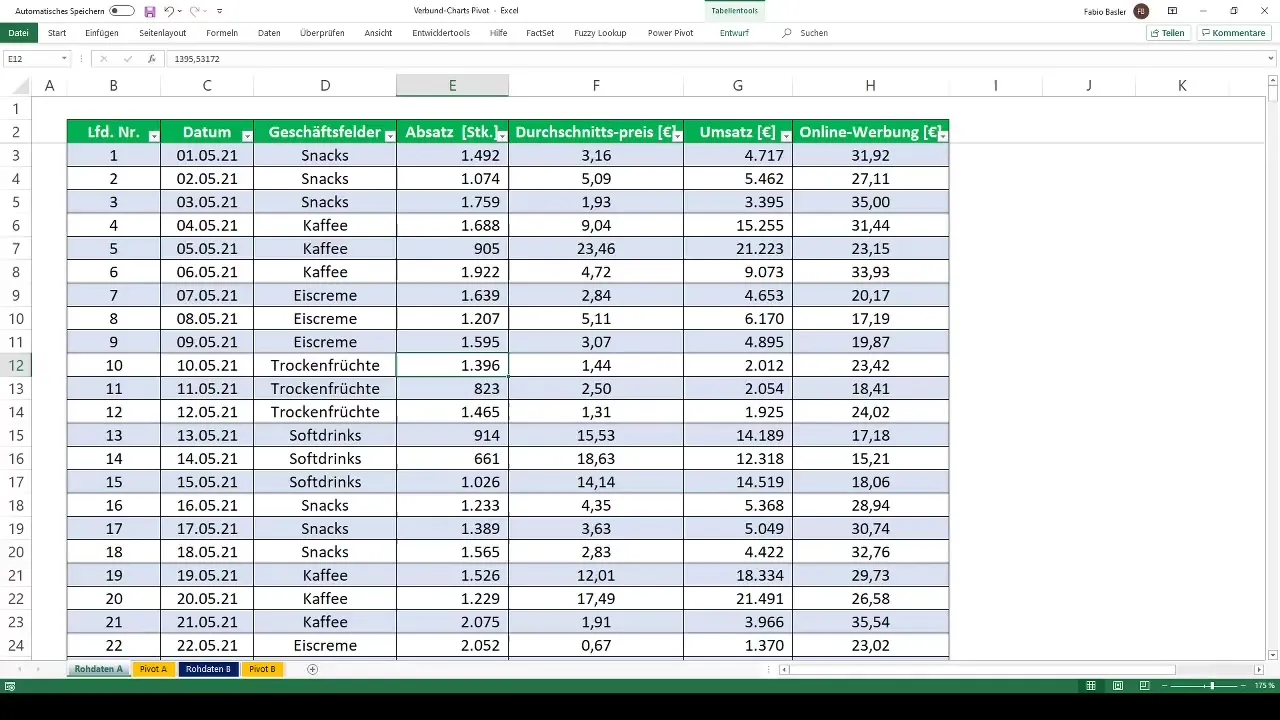
Task: Open the Geschäftsfelder filter dropdown
Action: pyautogui.click(x=389, y=135)
